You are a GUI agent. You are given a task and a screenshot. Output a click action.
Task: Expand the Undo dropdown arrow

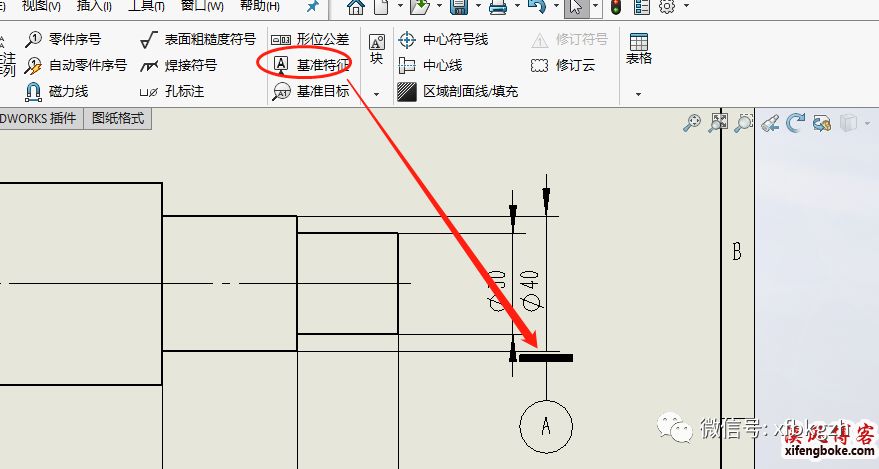[556, 6]
